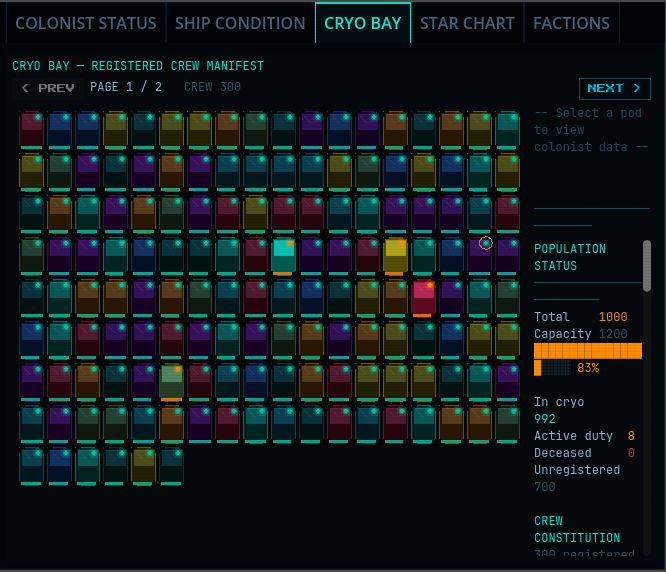Click the POPULATION STATUS heading
The width and height of the screenshot is (666, 572).
570,257
